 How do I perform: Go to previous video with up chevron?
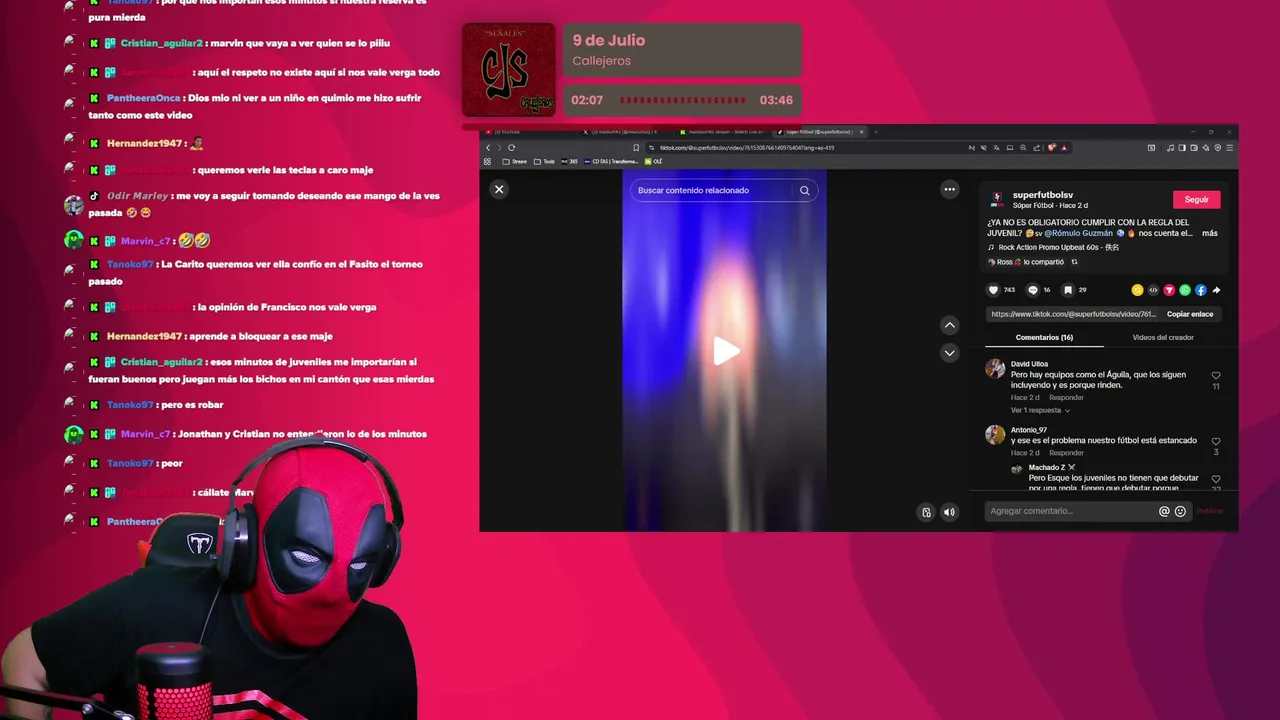point(950,325)
